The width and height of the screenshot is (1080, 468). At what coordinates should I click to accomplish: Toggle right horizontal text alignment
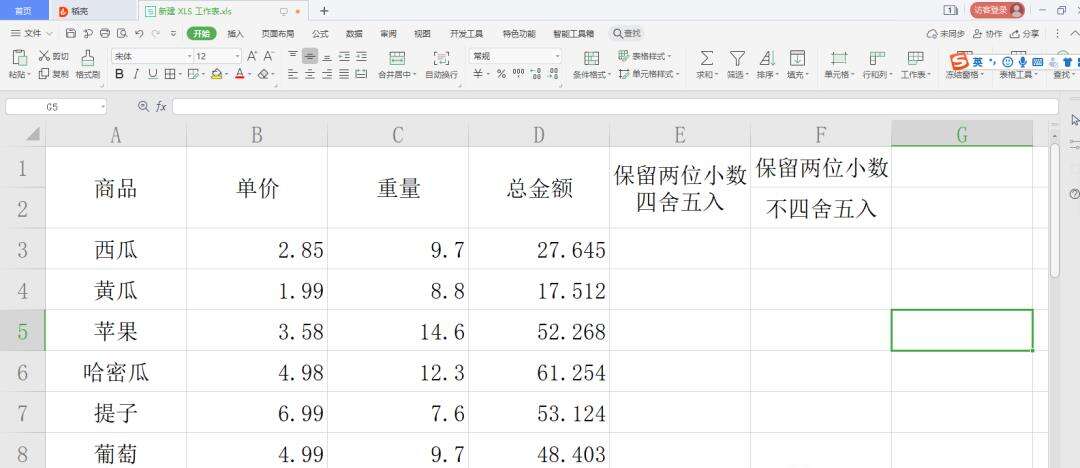pyautogui.click(x=327, y=74)
